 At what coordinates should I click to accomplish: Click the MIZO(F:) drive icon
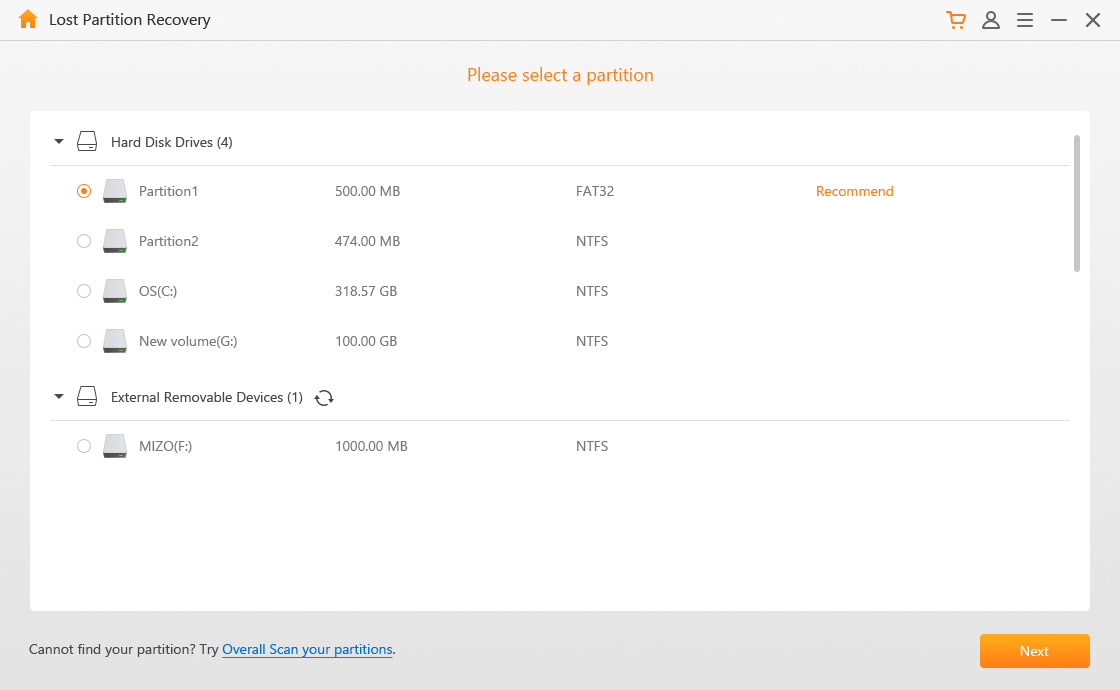[114, 445]
